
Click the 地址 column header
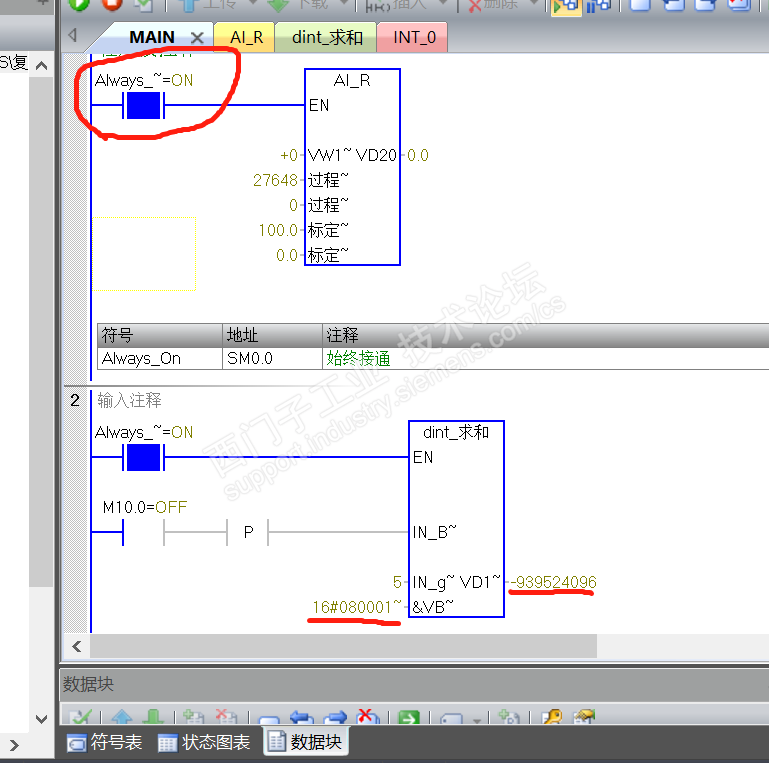point(272,335)
